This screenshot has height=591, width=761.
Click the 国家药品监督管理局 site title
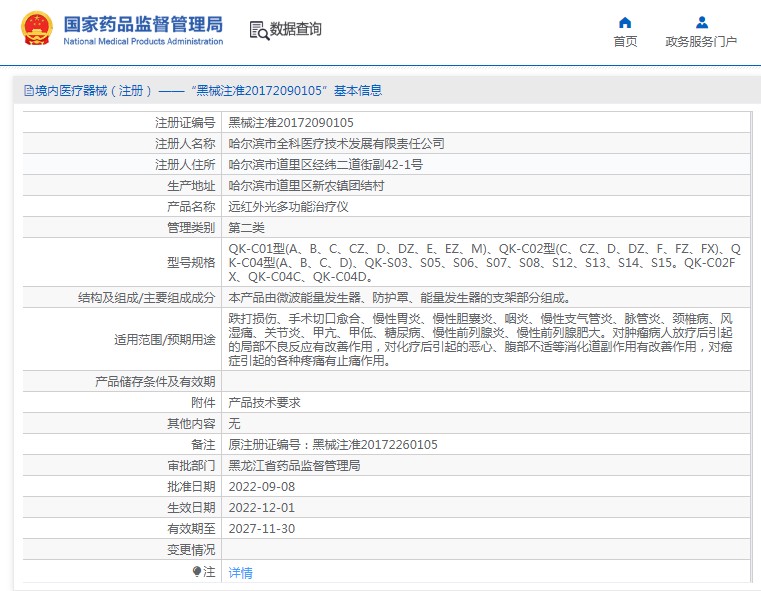tap(142, 25)
